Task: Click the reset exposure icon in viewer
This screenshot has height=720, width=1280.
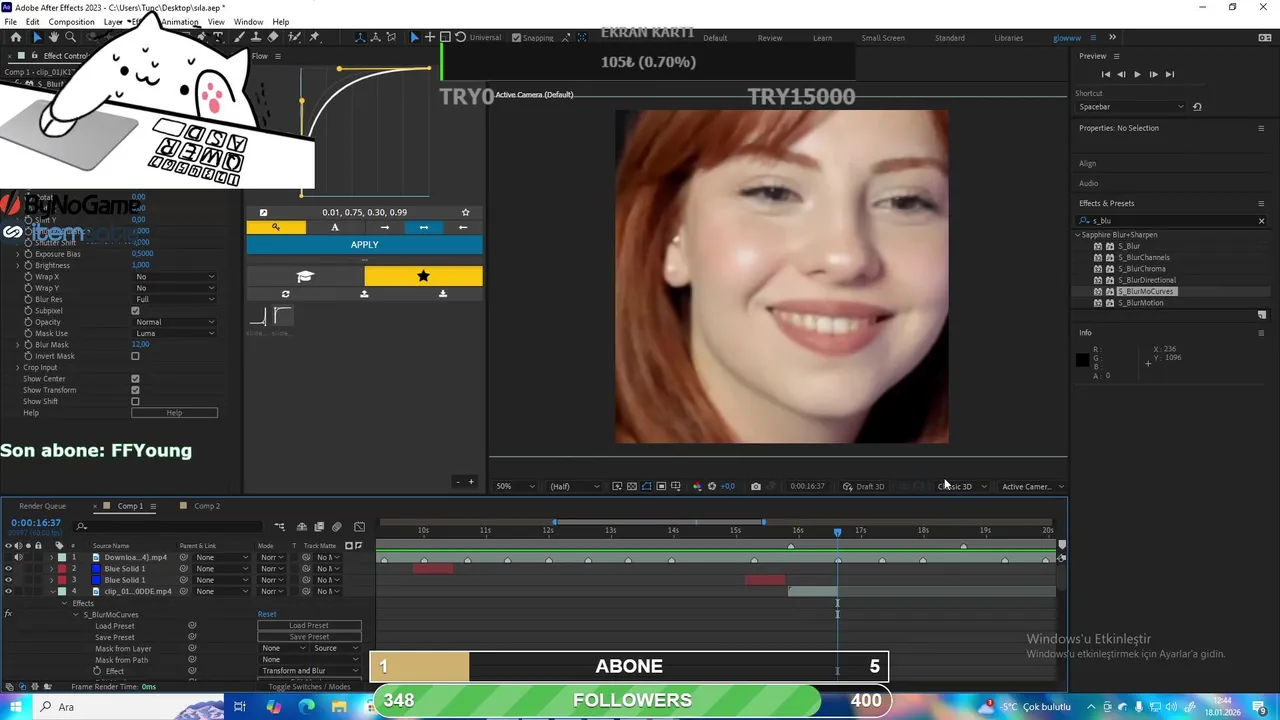Action: (712, 486)
